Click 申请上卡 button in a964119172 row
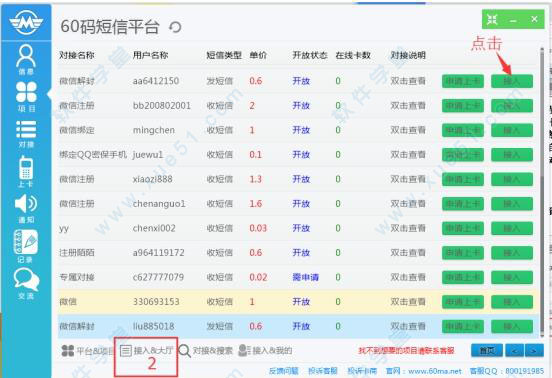This screenshot has width=552, height=378. [463, 253]
